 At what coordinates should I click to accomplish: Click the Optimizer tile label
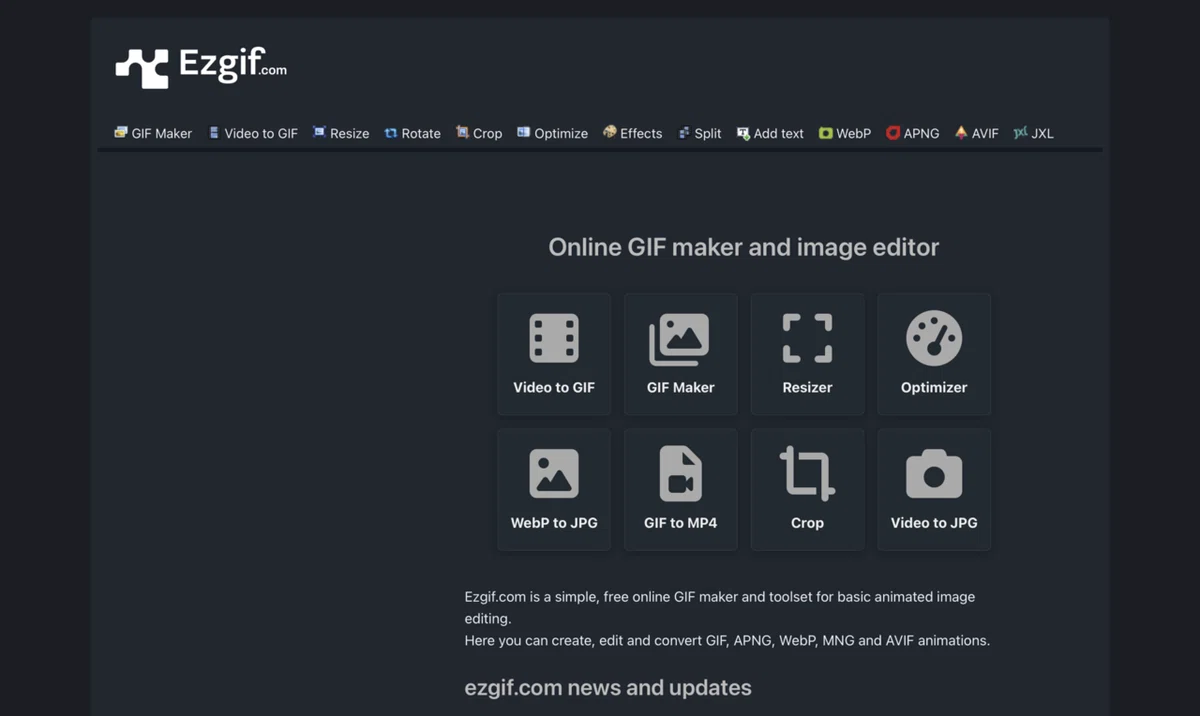point(934,387)
